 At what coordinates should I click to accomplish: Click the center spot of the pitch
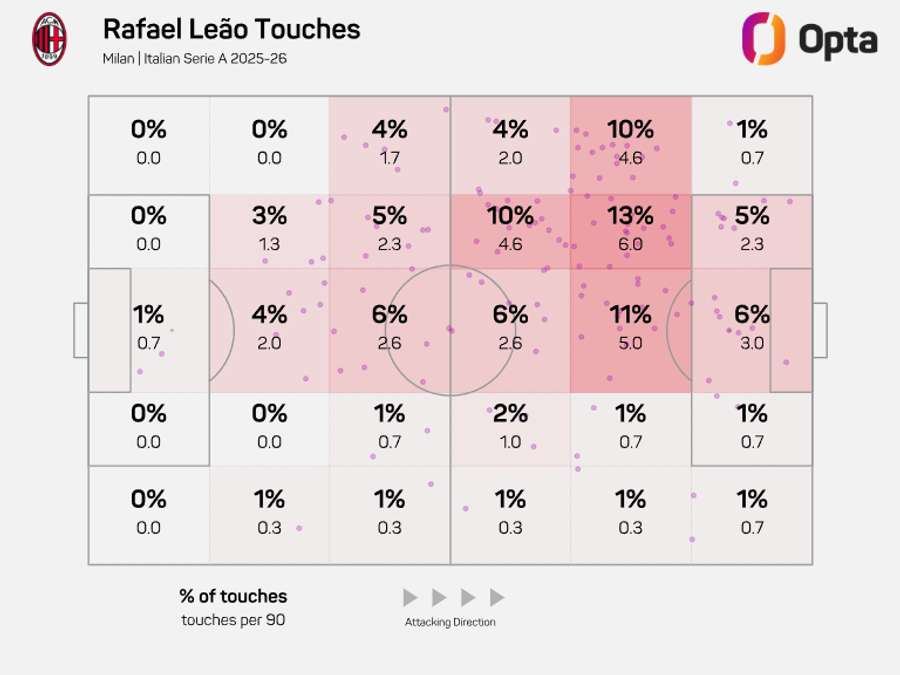click(450, 330)
